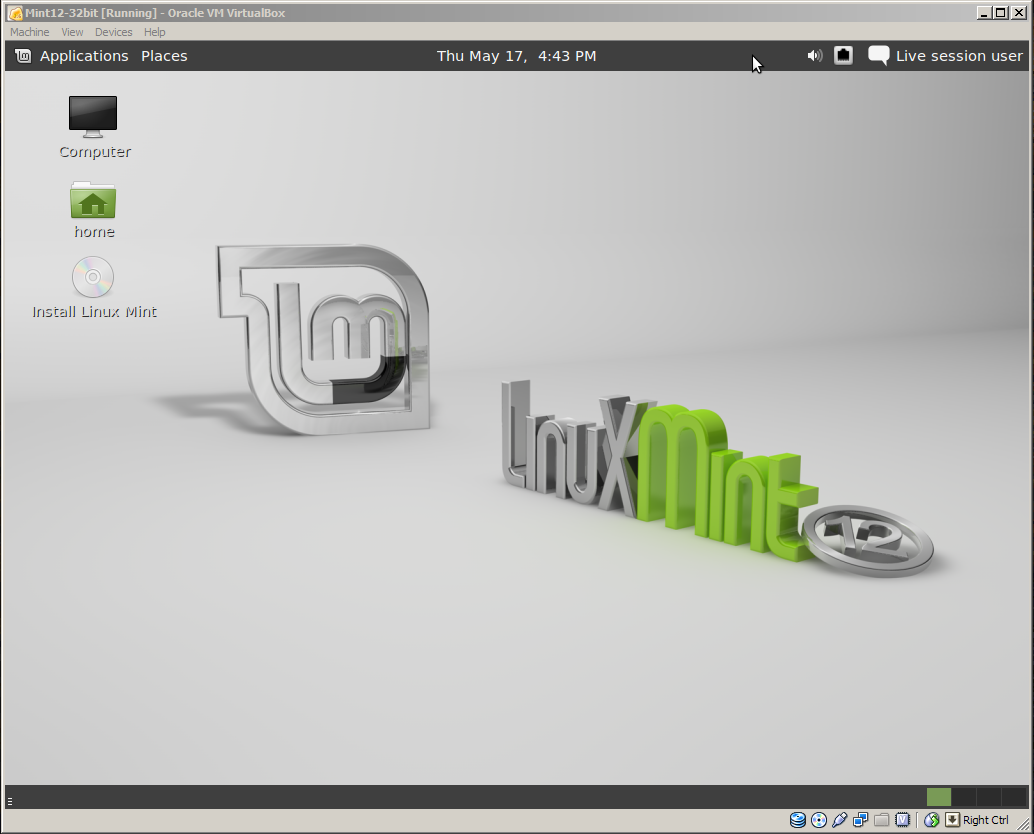The height and width of the screenshot is (834, 1034).
Task: Open VirtualBox Machine menu
Action: (30, 32)
